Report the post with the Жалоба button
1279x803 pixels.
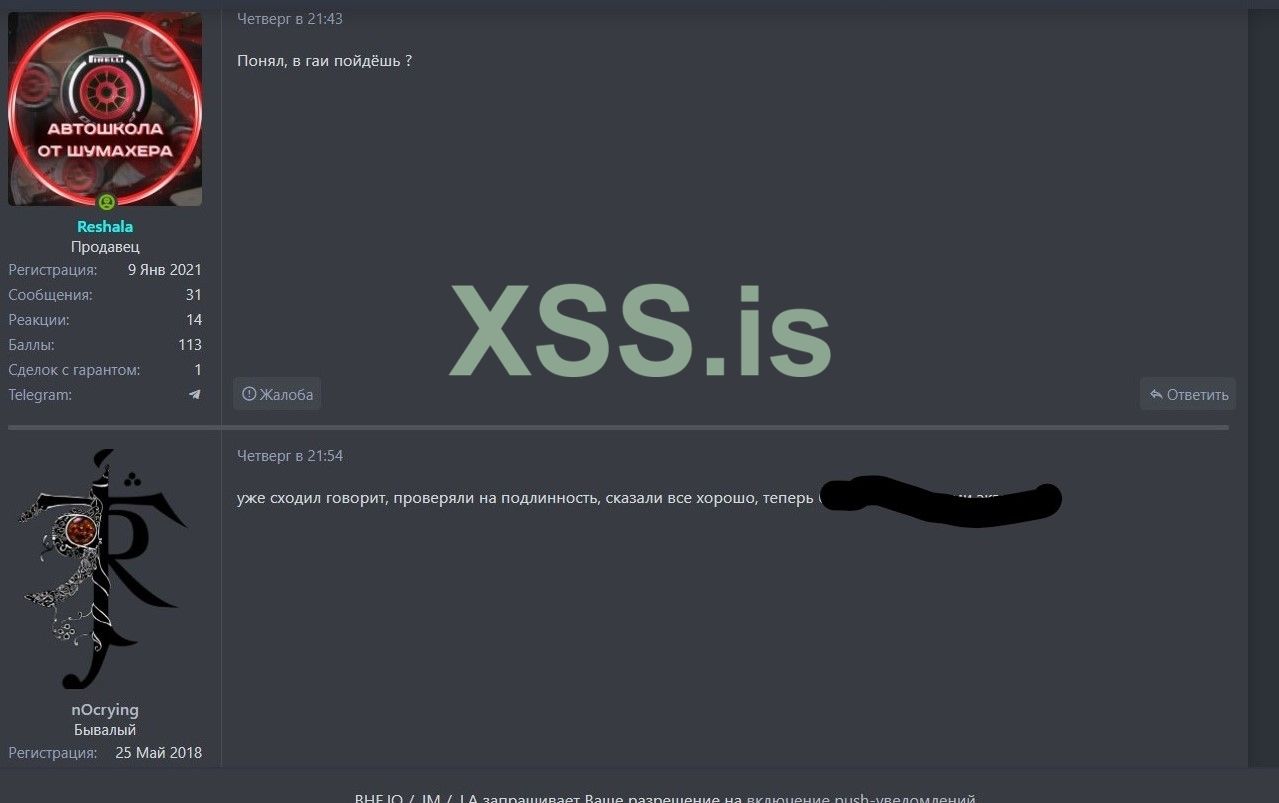[277, 394]
